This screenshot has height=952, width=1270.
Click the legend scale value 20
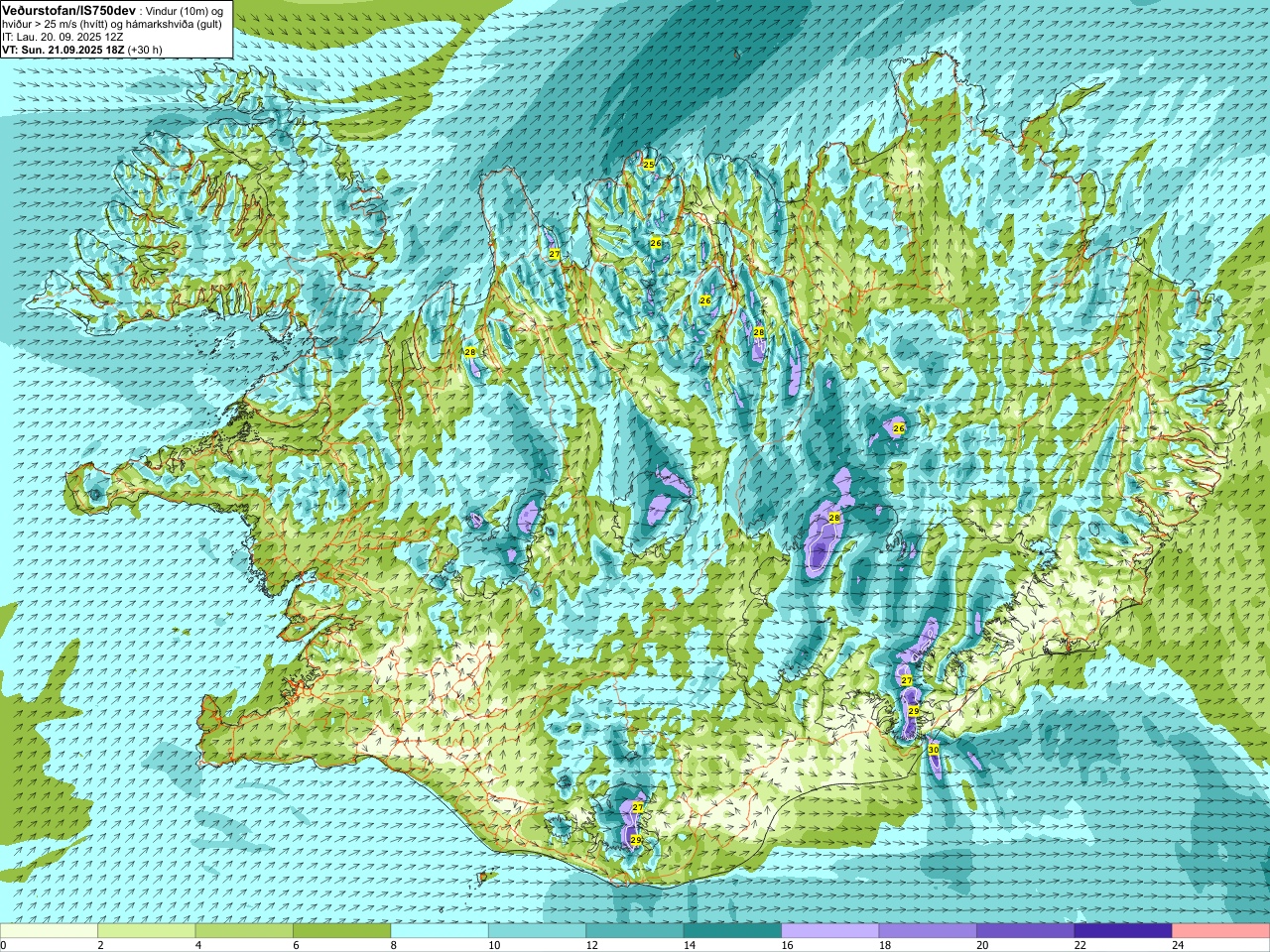click(983, 945)
